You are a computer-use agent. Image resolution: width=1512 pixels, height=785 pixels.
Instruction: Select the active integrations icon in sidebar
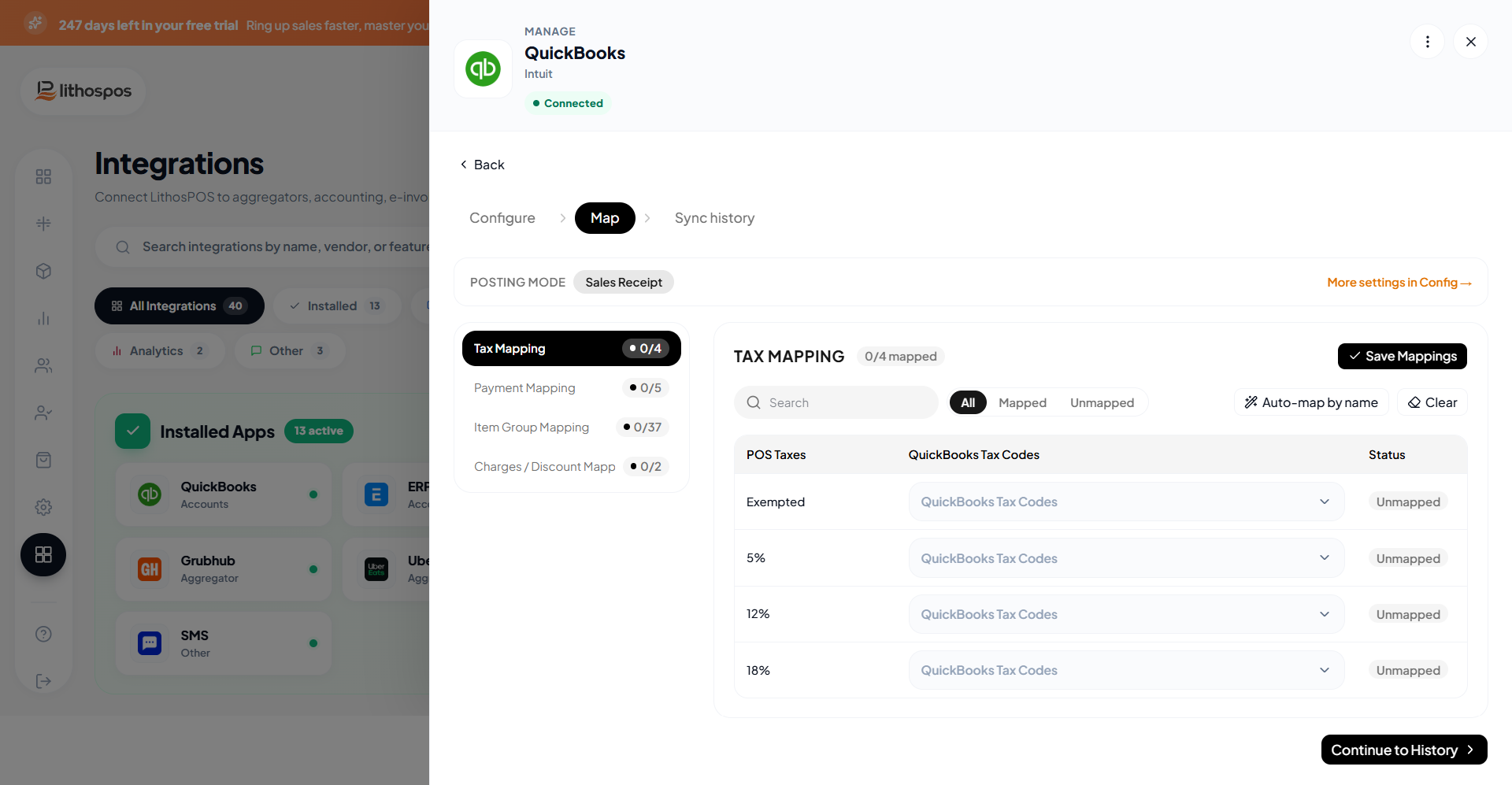click(x=43, y=554)
